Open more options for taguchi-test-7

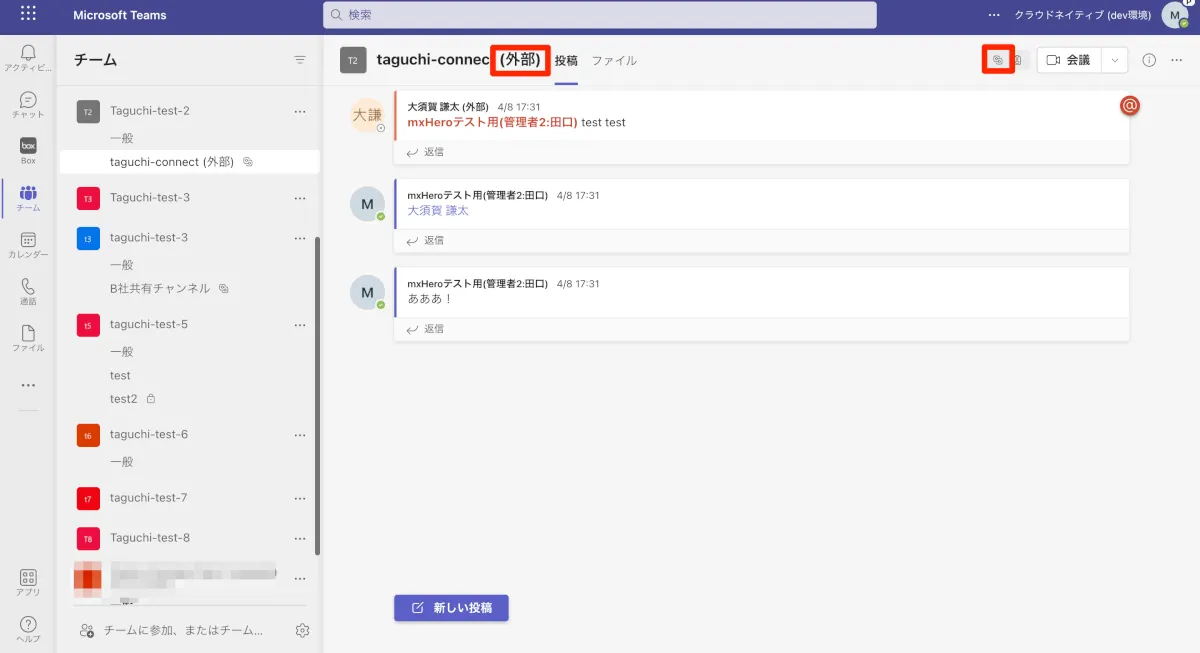299,498
